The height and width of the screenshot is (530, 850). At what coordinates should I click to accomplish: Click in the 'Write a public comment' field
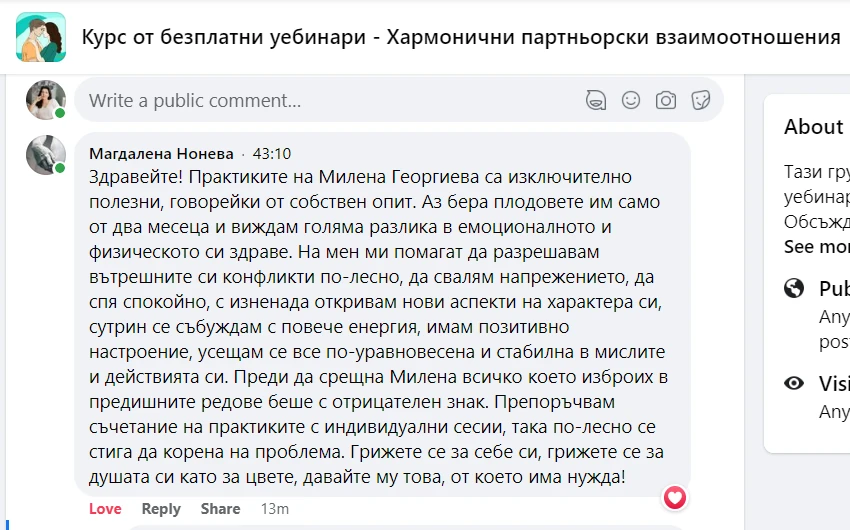click(330, 100)
